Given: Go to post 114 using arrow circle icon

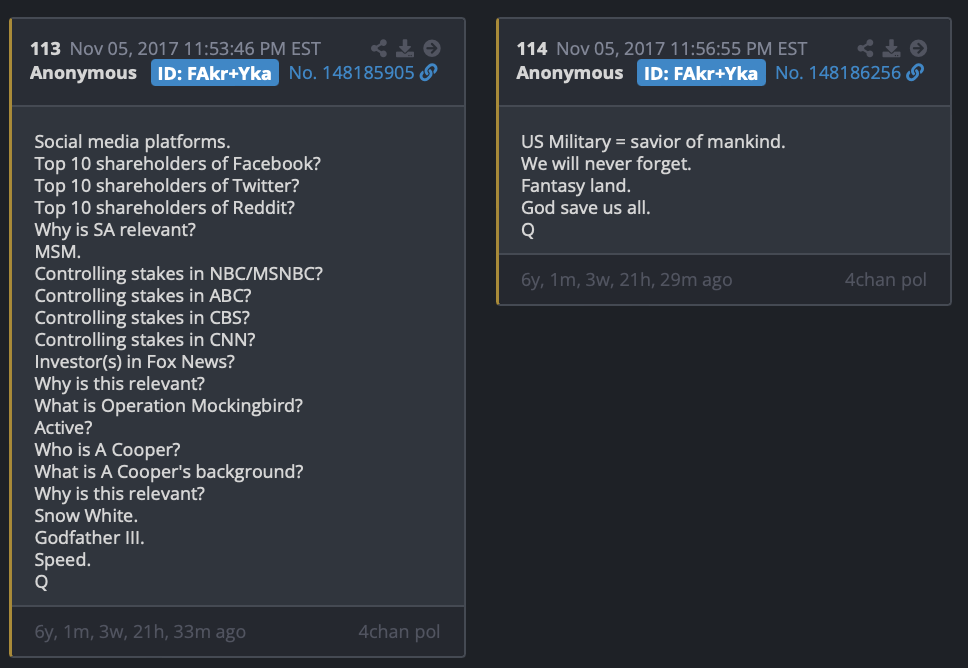Looking at the screenshot, I should coord(918,48).
